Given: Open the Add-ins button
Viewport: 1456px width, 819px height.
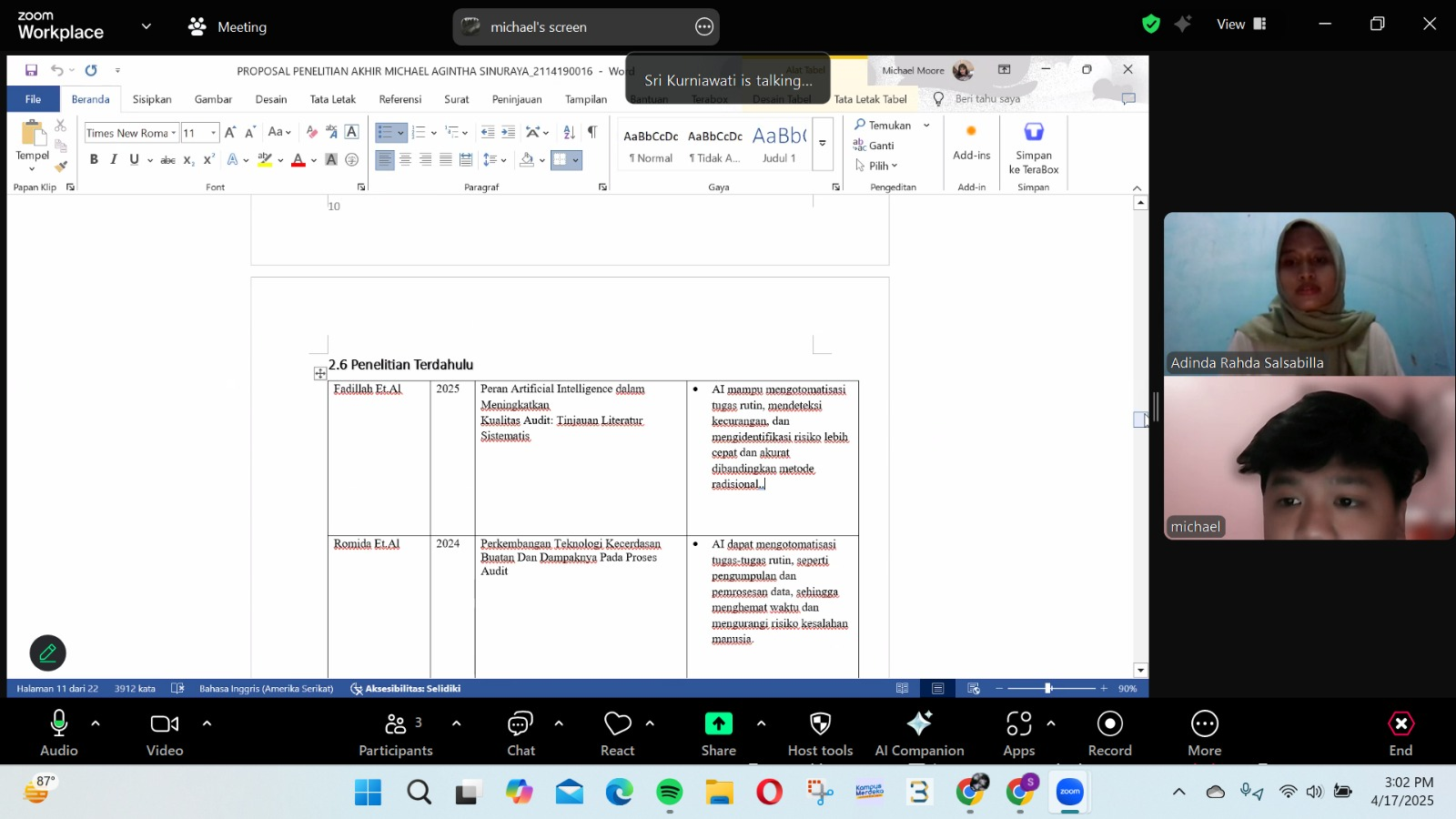Looking at the screenshot, I should tap(971, 144).
